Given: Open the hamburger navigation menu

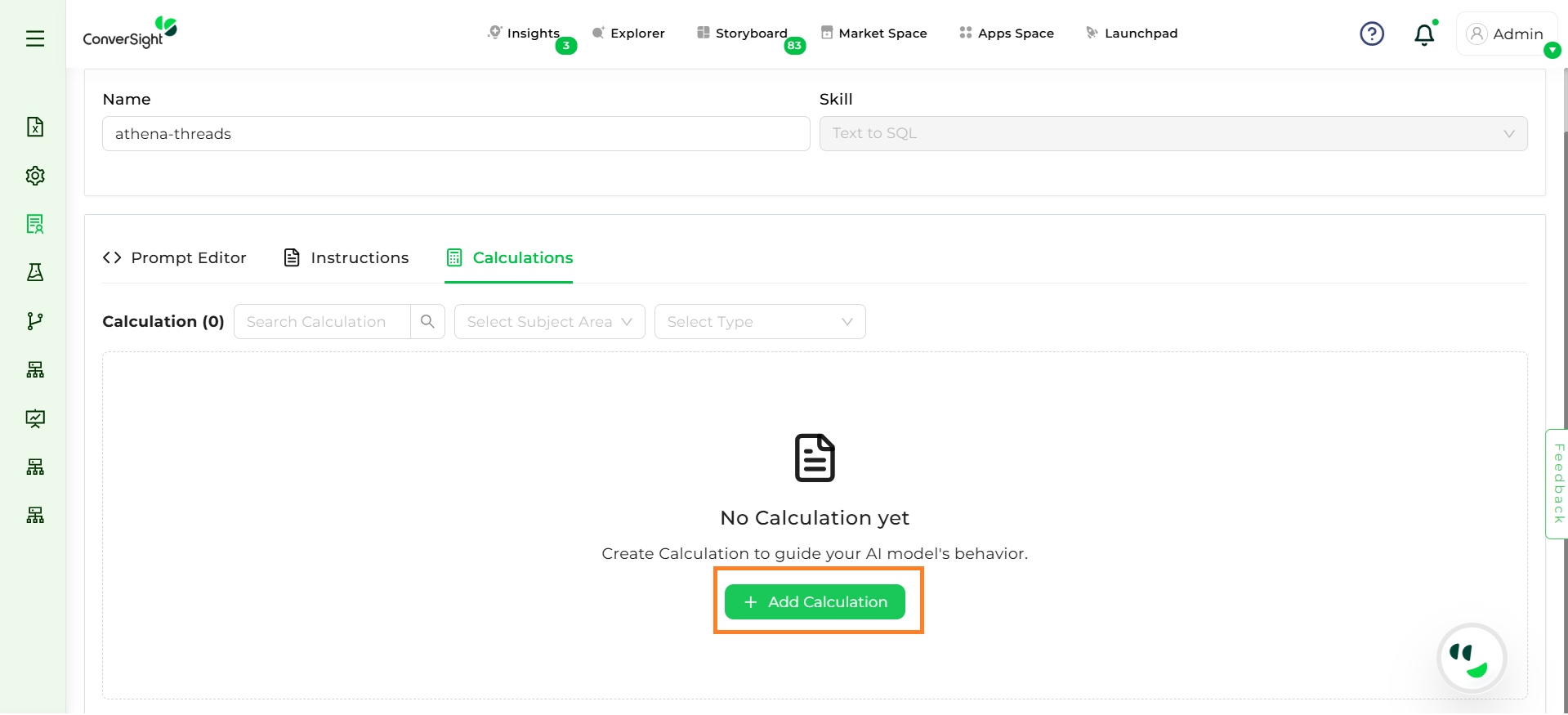Looking at the screenshot, I should [35, 38].
